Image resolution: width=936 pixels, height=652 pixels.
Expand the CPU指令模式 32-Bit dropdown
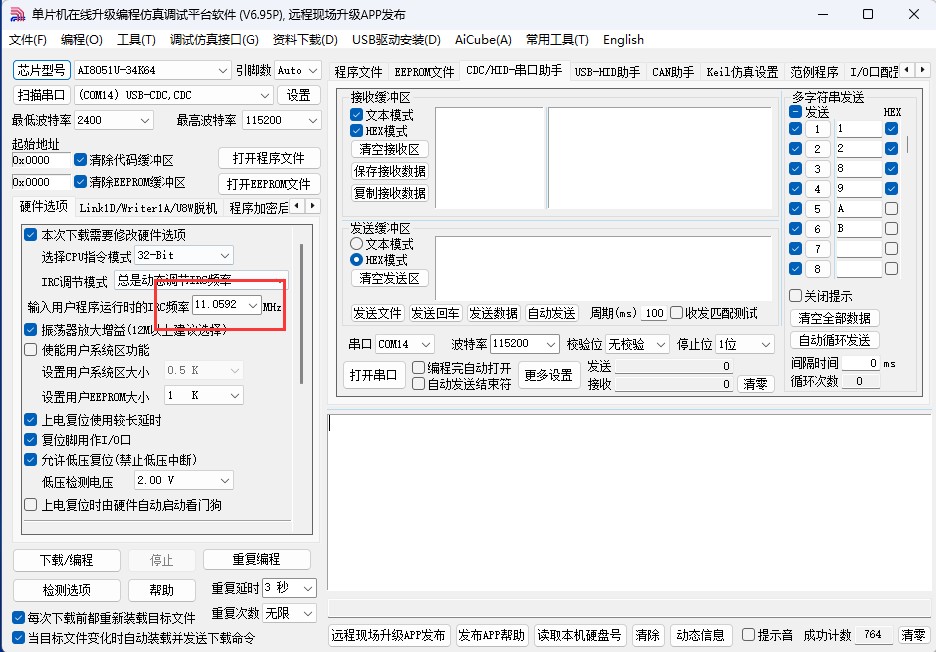pyautogui.click(x=225, y=256)
